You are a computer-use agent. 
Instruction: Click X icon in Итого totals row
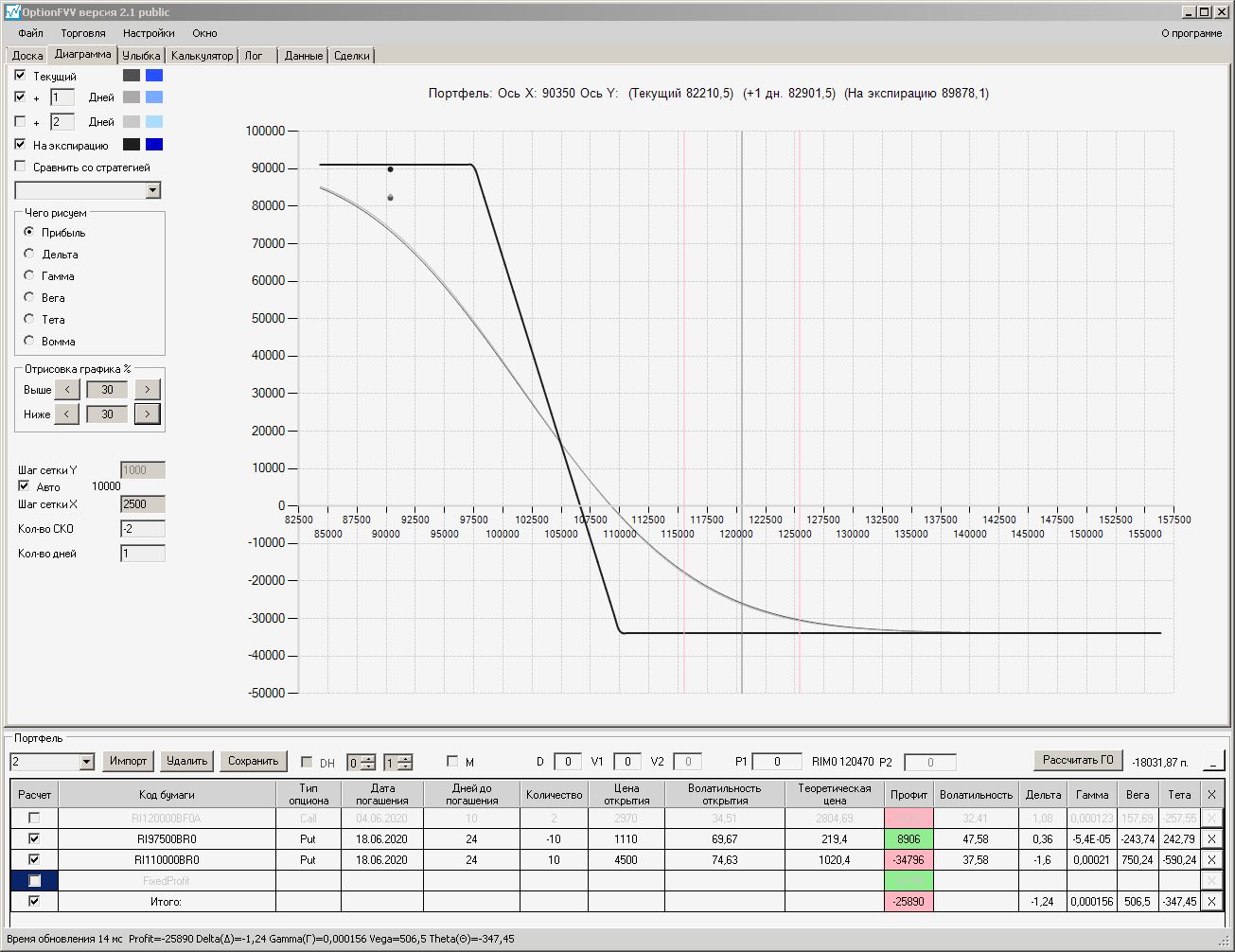click(1211, 901)
